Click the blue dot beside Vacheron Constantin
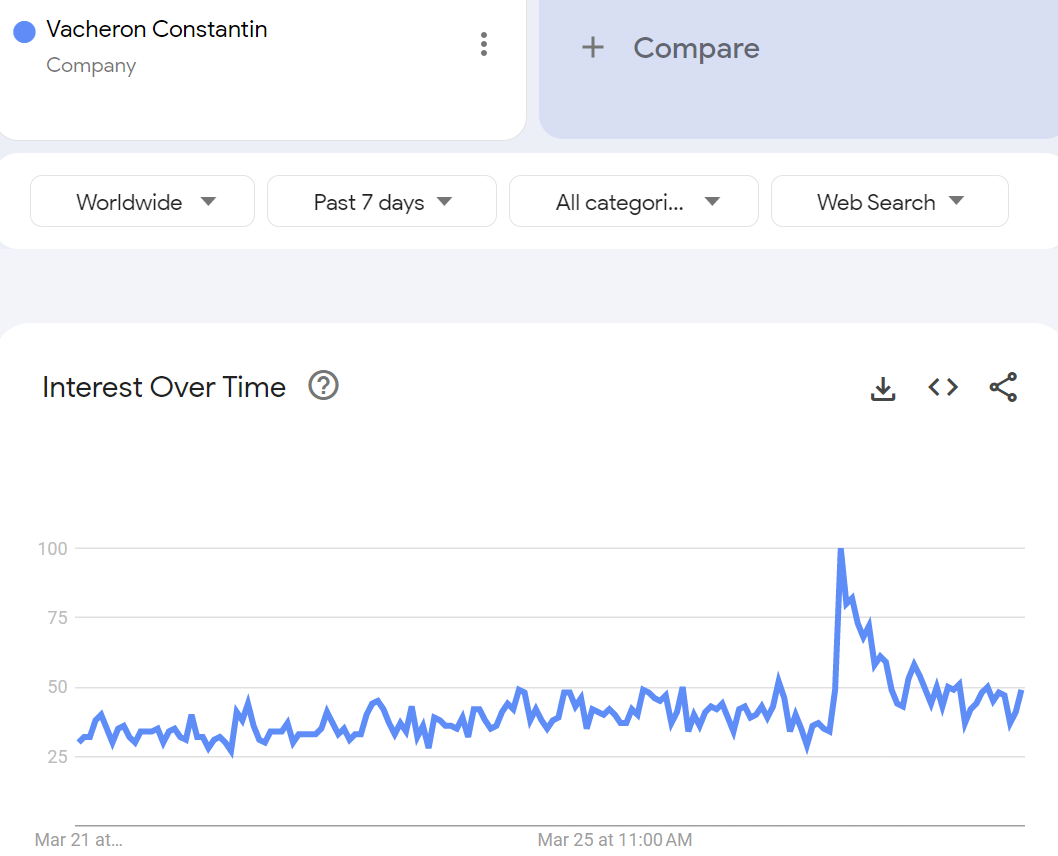This screenshot has width=1058, height=856. (x=25, y=31)
